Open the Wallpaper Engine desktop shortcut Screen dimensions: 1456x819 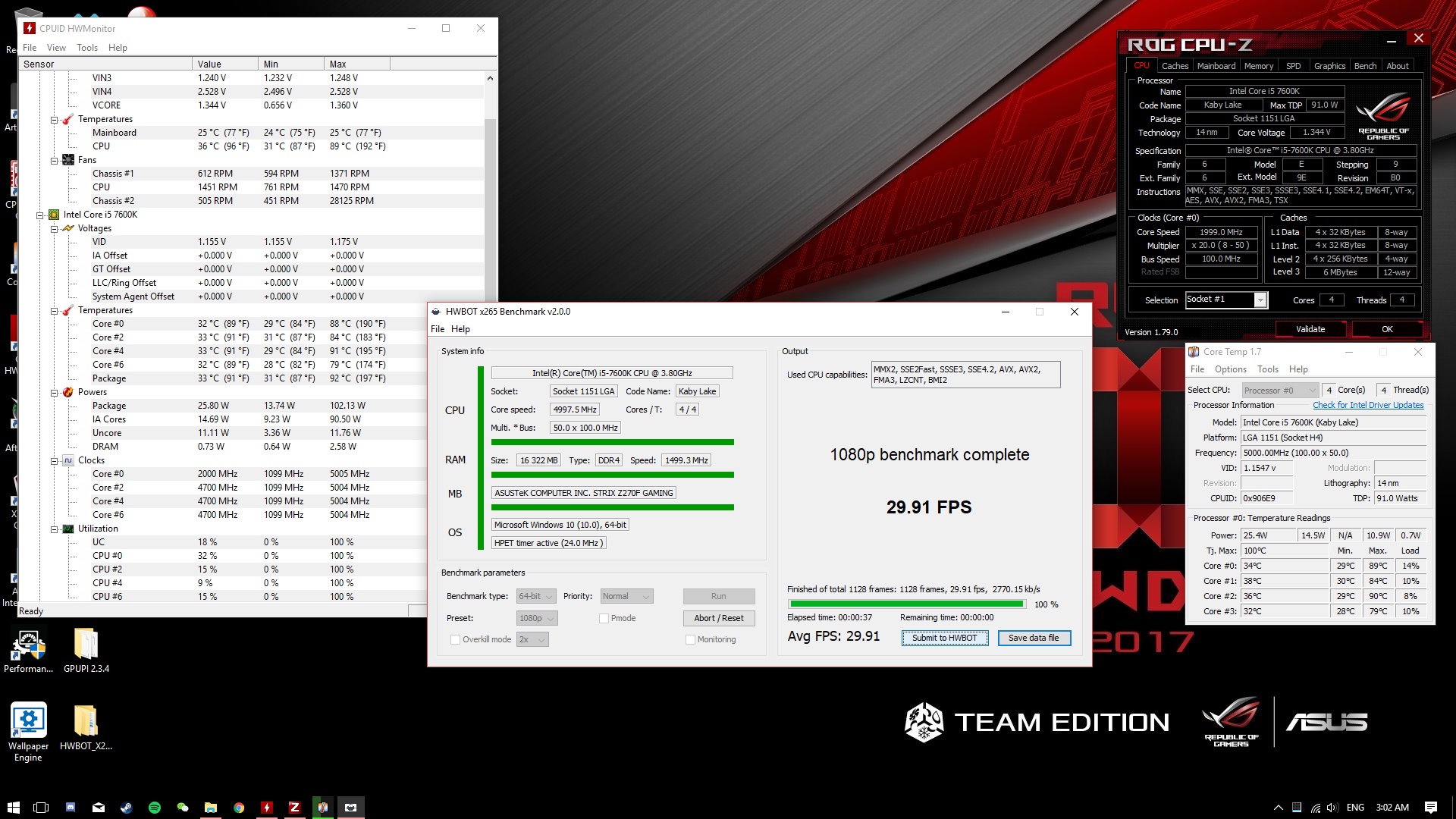tap(28, 732)
